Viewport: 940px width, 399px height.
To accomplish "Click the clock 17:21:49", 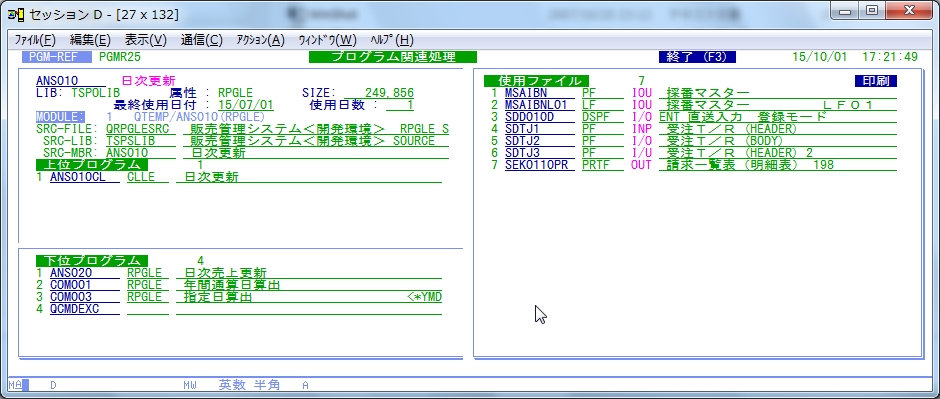I will (x=890, y=57).
